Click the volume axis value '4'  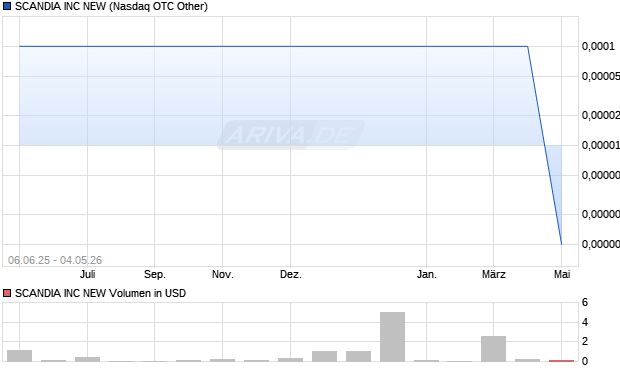pyautogui.click(x=585, y=322)
